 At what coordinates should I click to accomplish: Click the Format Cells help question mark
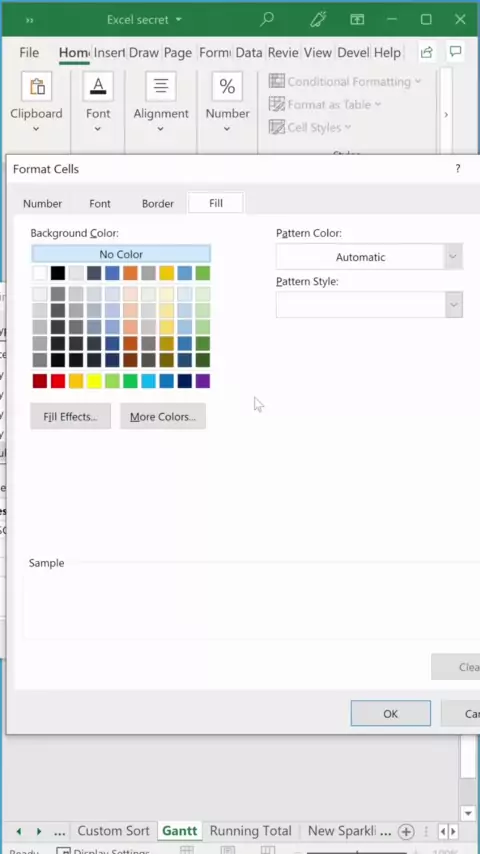tap(458, 169)
